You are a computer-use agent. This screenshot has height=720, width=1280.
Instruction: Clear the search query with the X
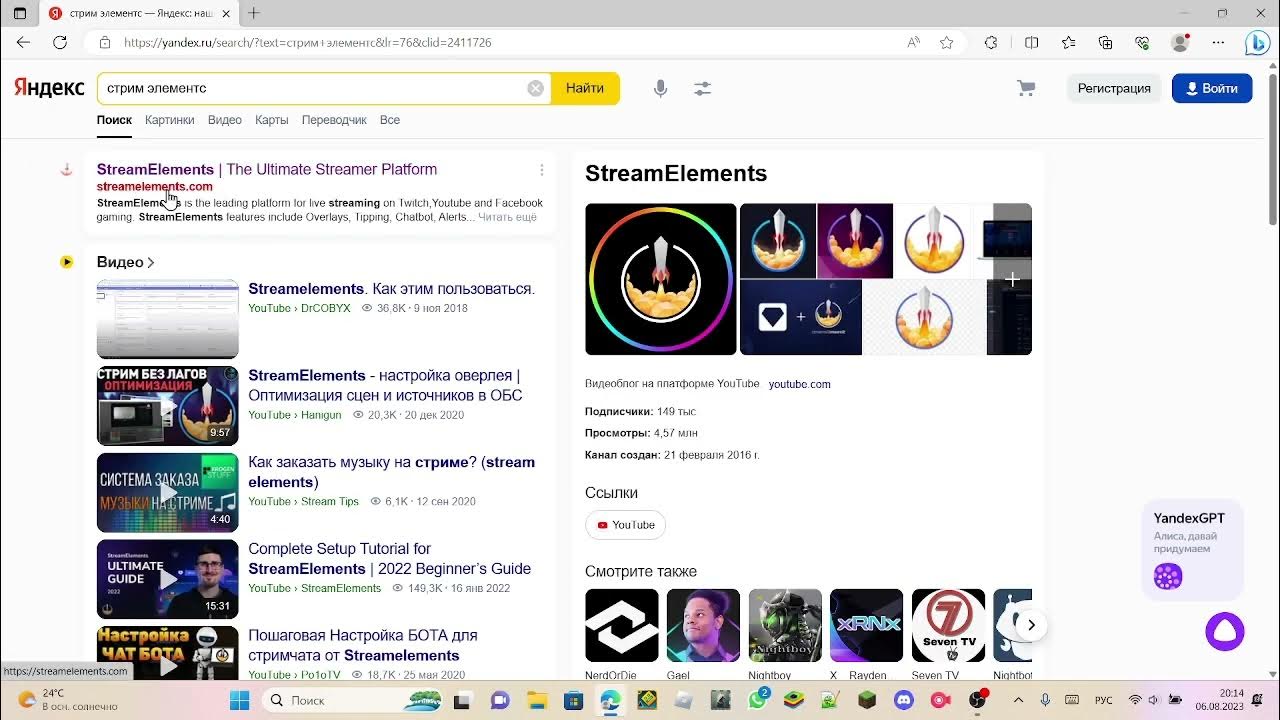536,88
